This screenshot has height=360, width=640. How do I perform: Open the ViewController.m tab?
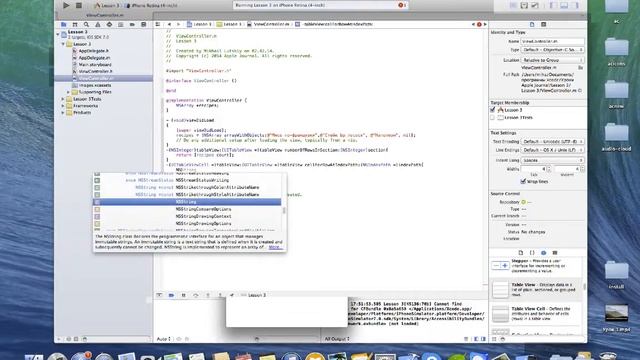pyautogui.click(x=104, y=15)
